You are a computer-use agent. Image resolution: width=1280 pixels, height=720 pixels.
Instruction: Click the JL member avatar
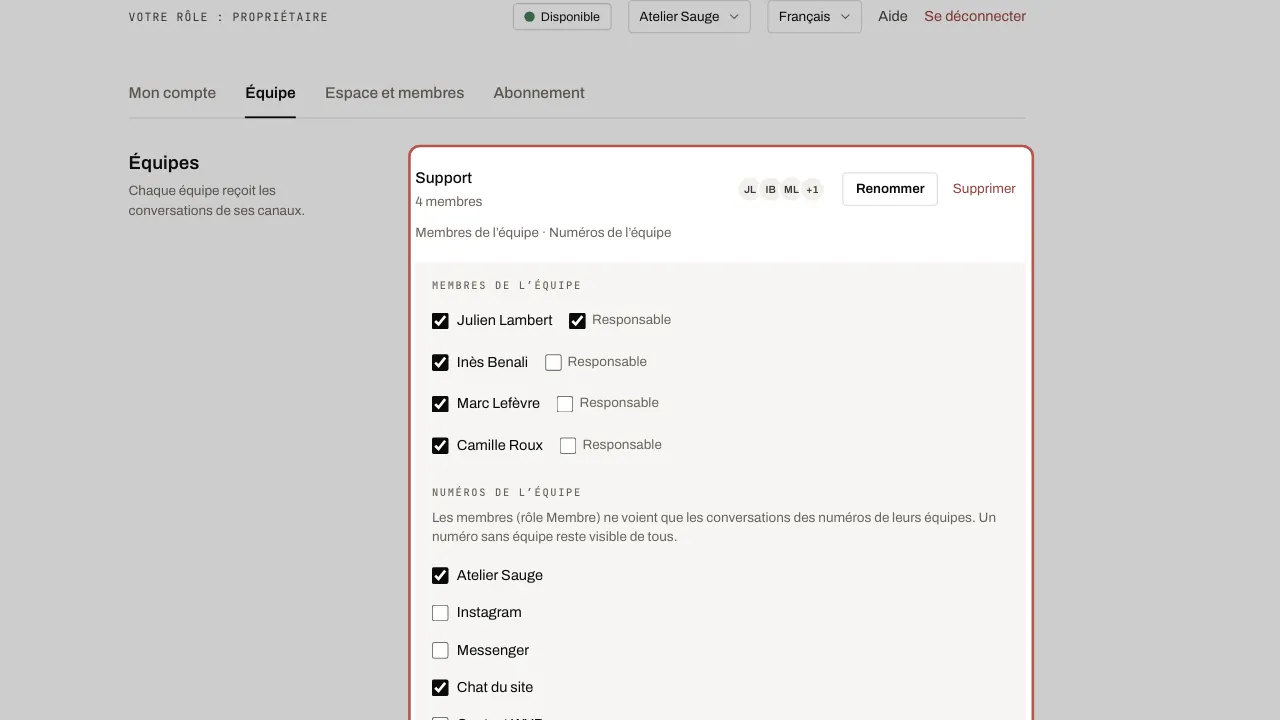(750, 189)
